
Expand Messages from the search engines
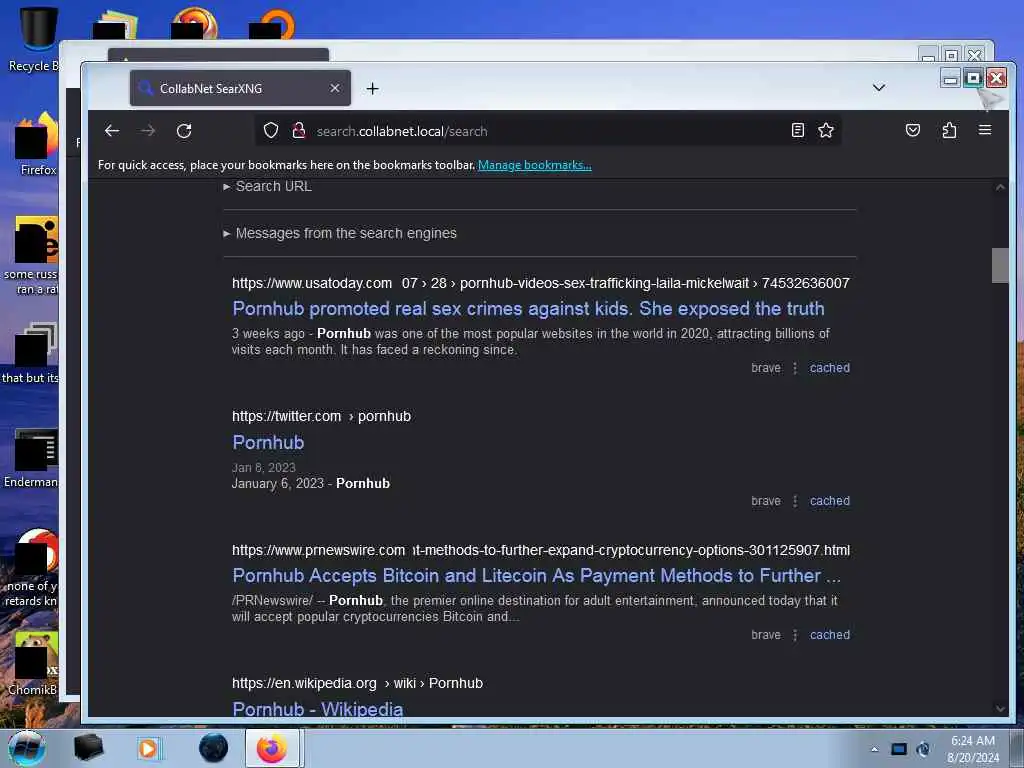click(340, 233)
